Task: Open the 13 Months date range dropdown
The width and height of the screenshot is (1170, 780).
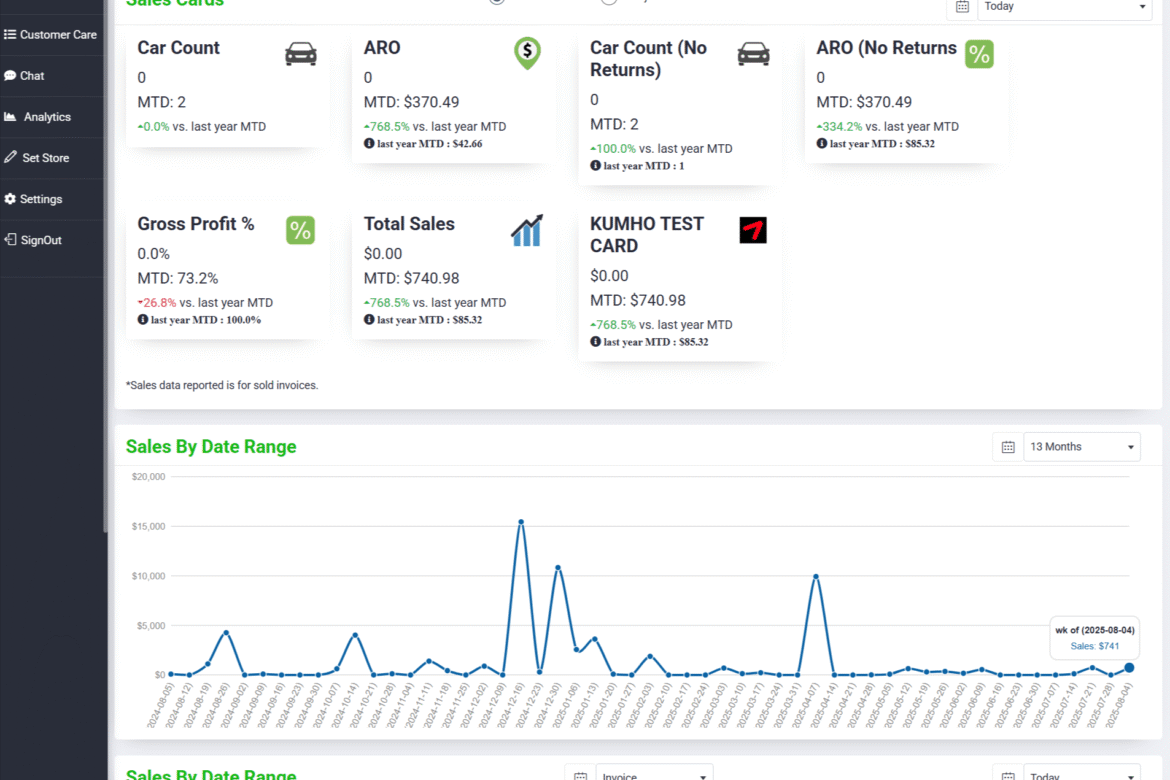Action: point(1082,447)
